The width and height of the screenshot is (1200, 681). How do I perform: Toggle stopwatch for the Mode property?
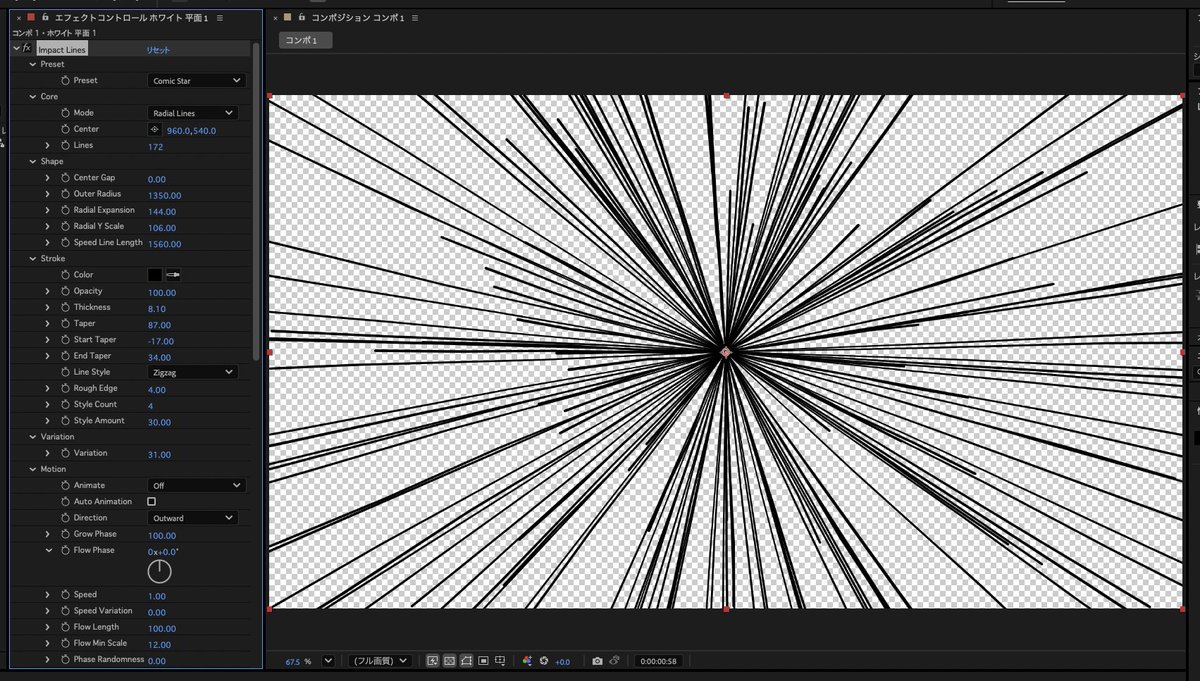(65, 113)
